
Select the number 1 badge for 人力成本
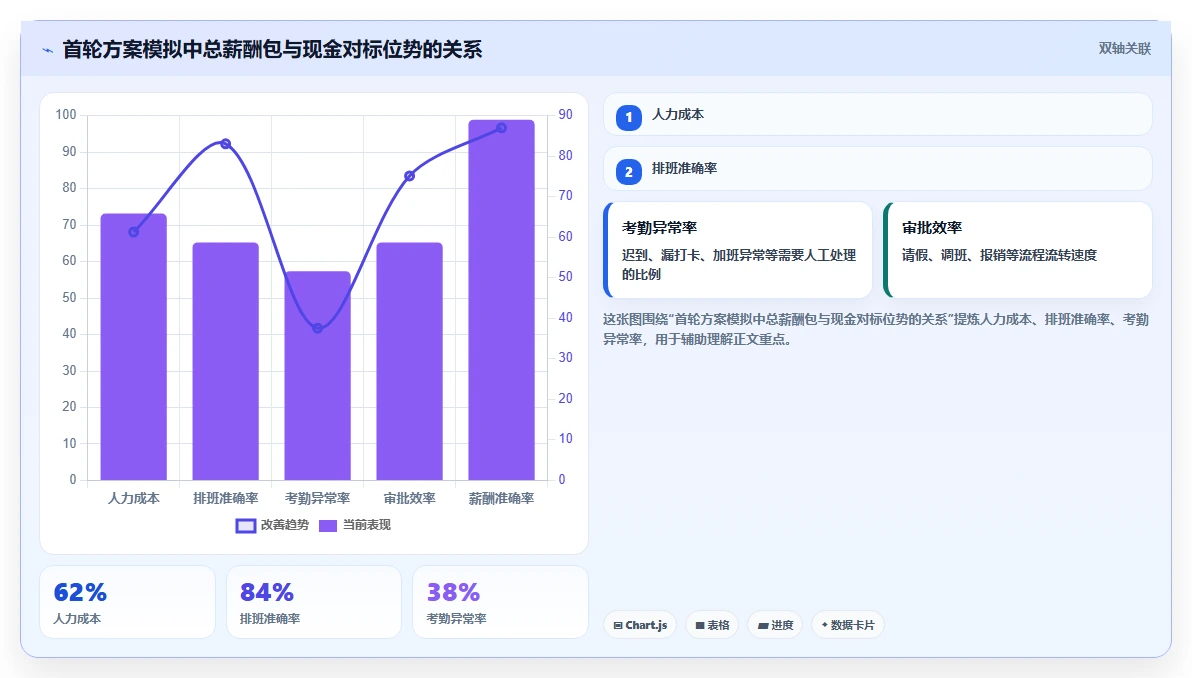[629, 118]
